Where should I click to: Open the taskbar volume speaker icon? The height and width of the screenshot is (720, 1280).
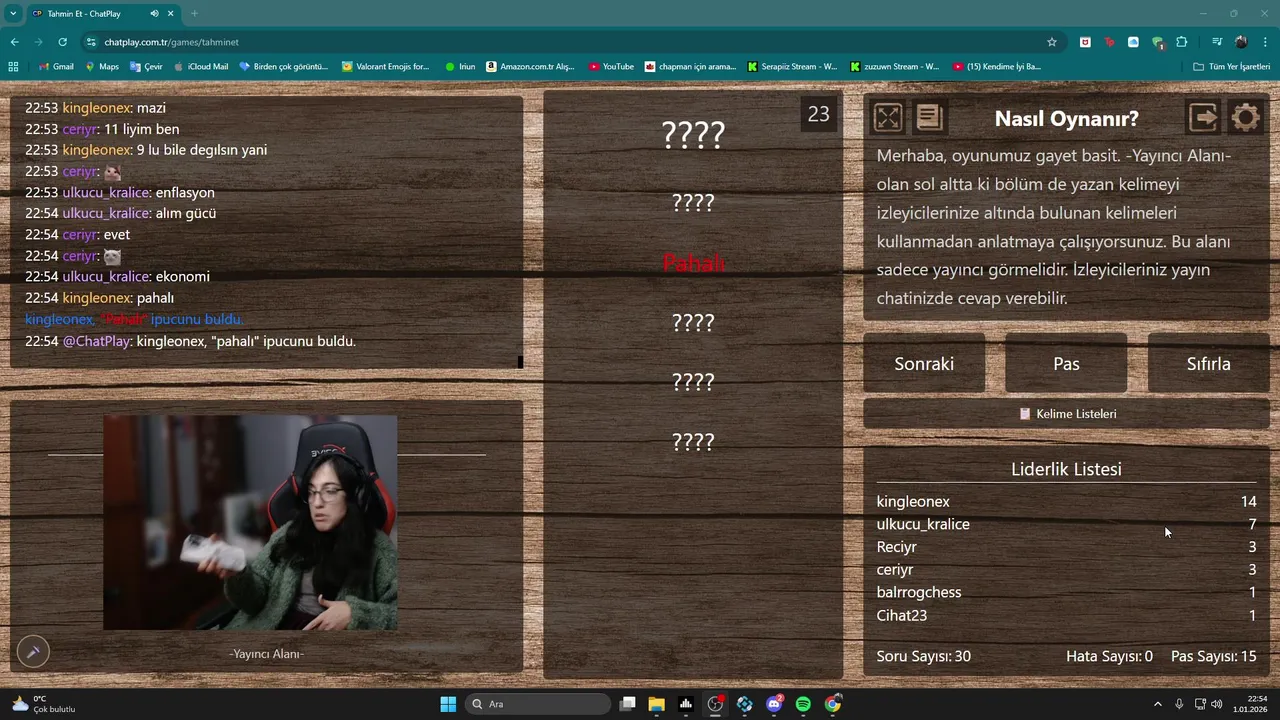[x=1216, y=704]
